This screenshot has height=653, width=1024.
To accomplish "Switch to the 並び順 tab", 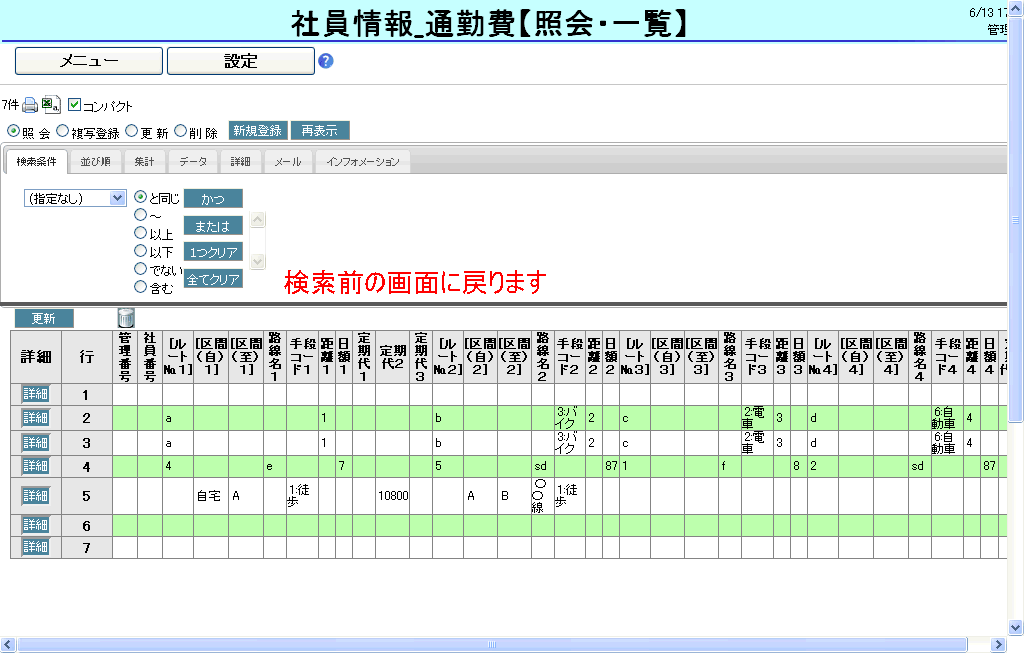I will point(96,162).
